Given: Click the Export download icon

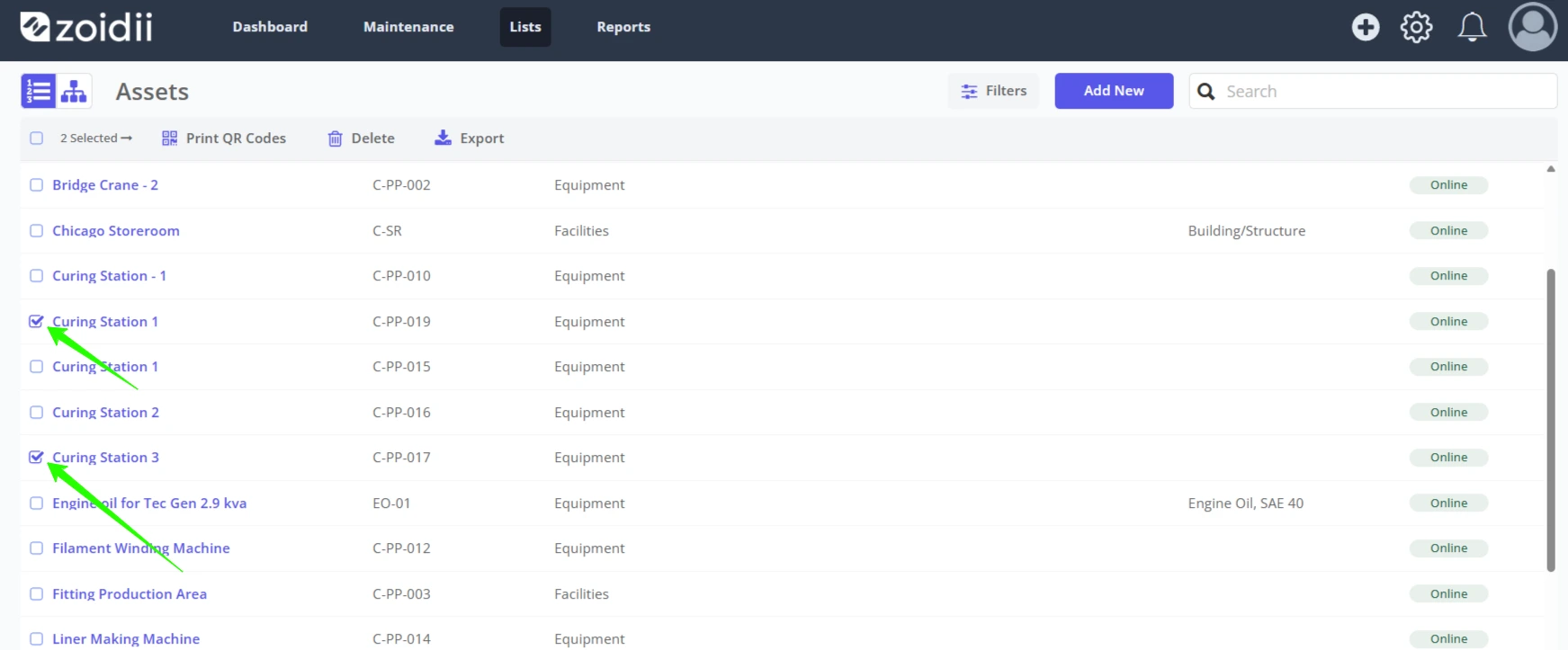Looking at the screenshot, I should [443, 138].
